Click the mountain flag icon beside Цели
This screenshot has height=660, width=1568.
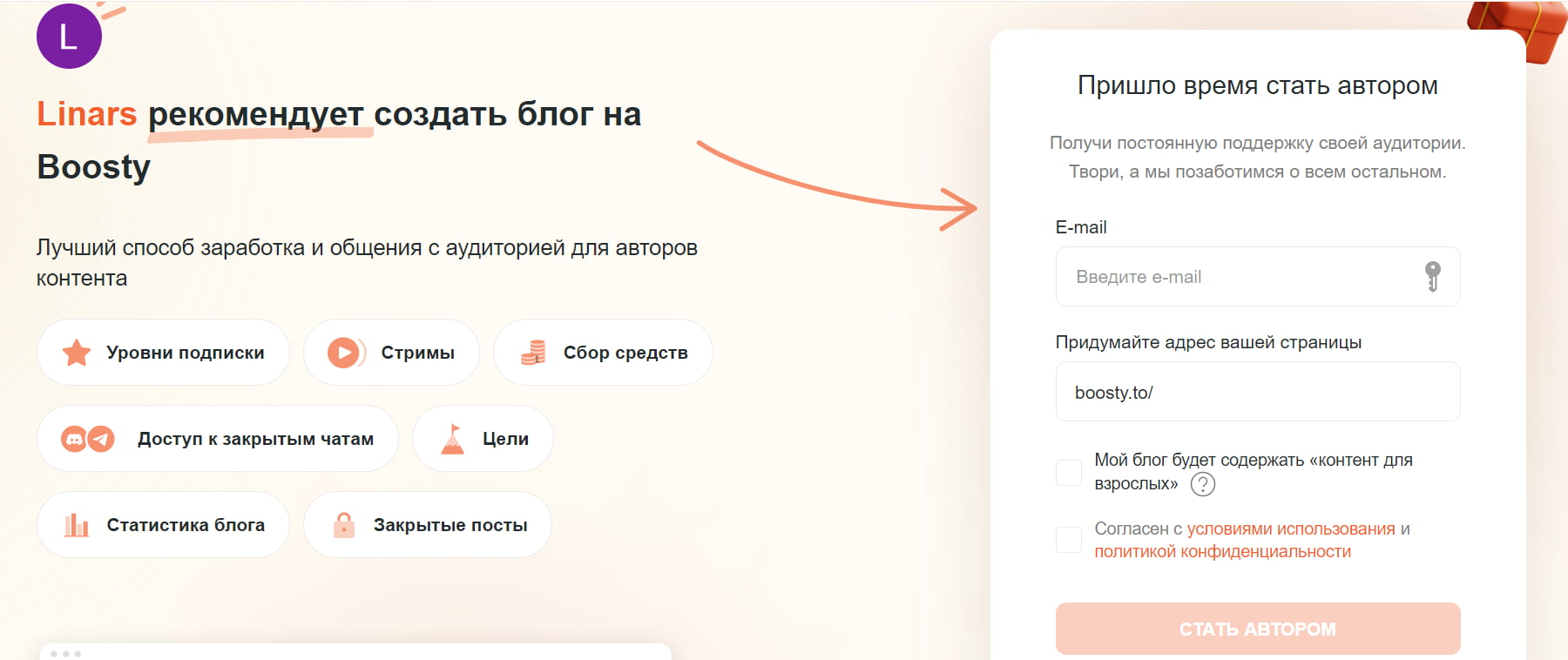click(452, 439)
